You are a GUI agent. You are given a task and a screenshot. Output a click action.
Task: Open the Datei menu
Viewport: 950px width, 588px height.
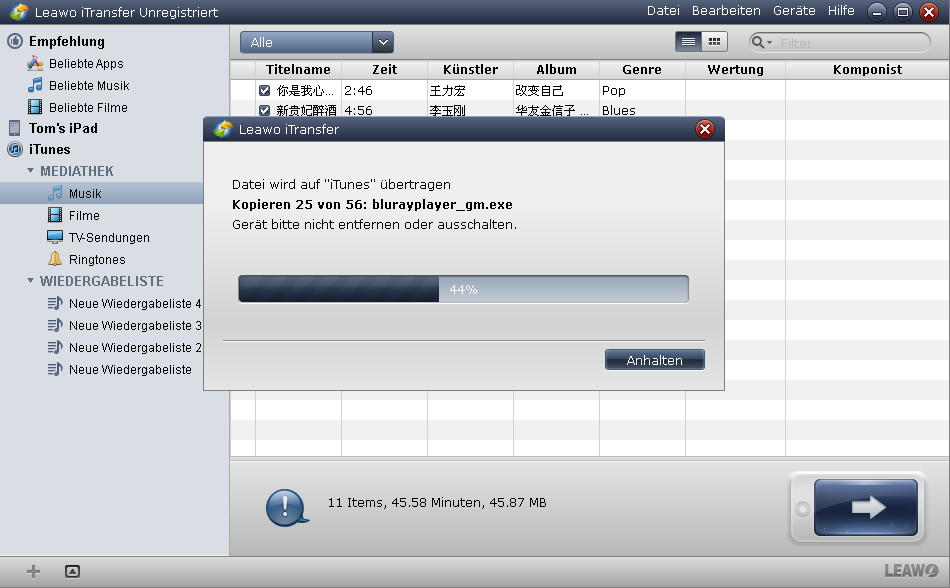(x=663, y=11)
